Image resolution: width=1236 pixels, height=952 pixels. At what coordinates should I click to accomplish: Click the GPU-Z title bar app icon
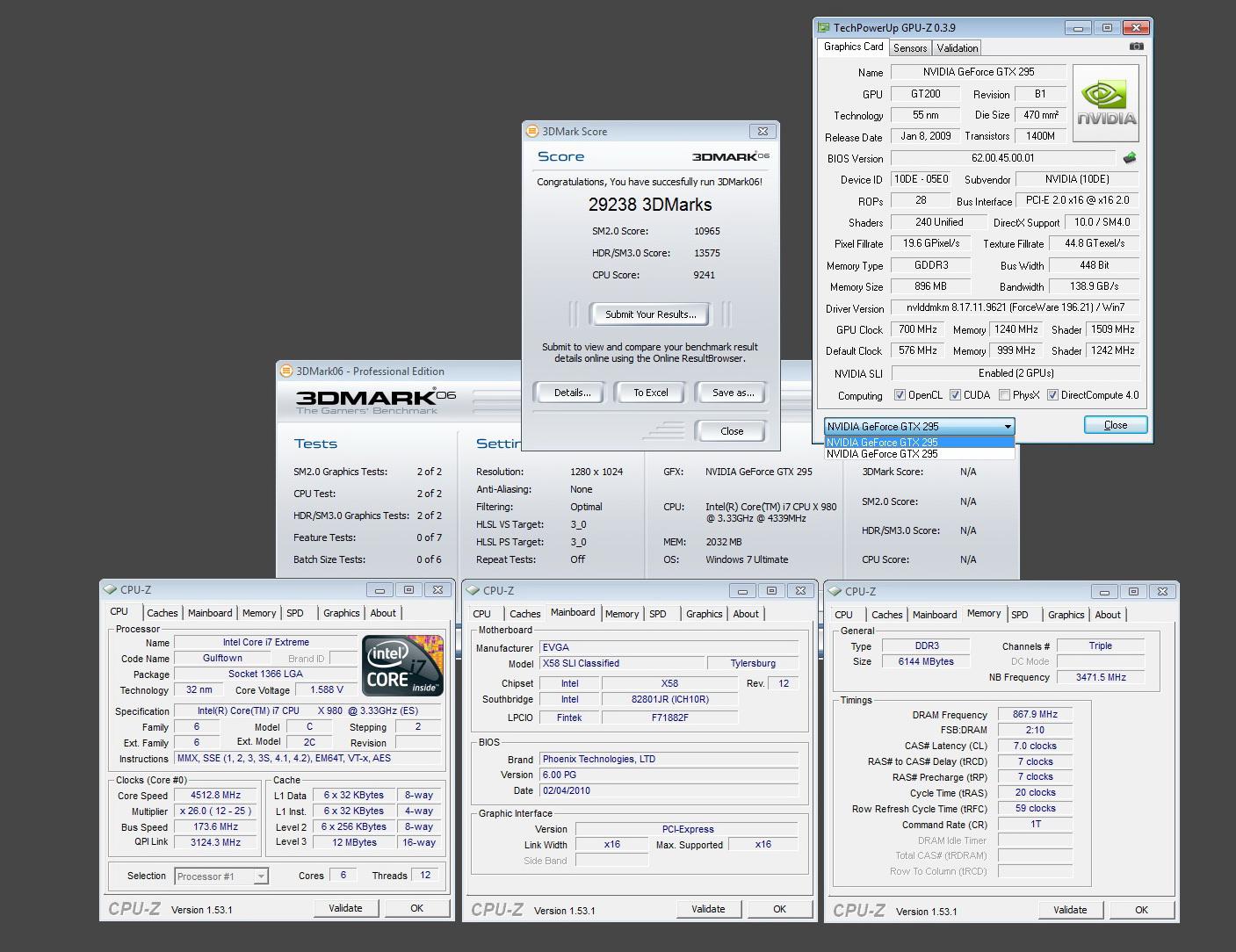click(823, 27)
